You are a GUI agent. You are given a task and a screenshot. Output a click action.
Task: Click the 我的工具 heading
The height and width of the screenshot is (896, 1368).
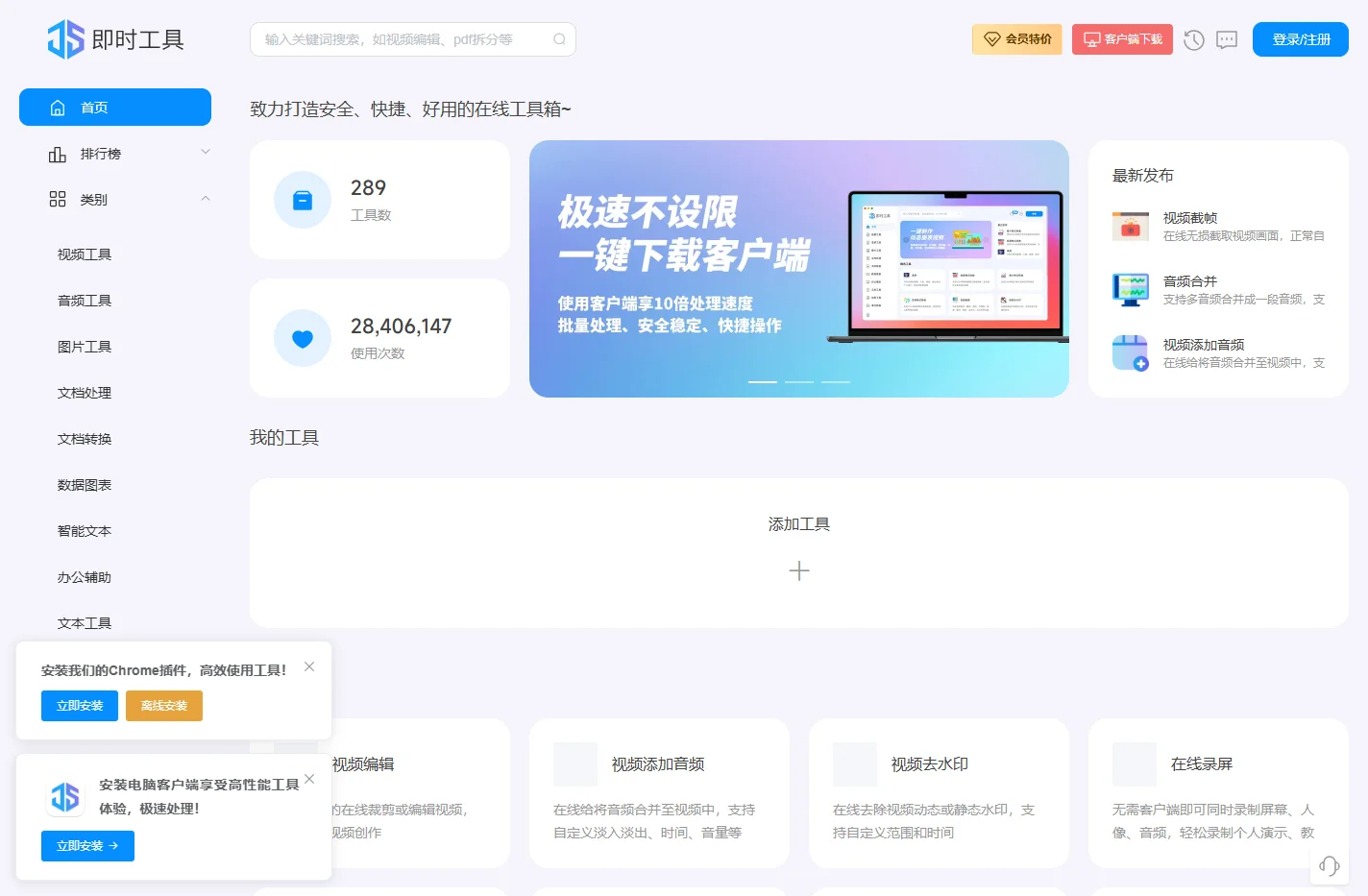tap(284, 438)
